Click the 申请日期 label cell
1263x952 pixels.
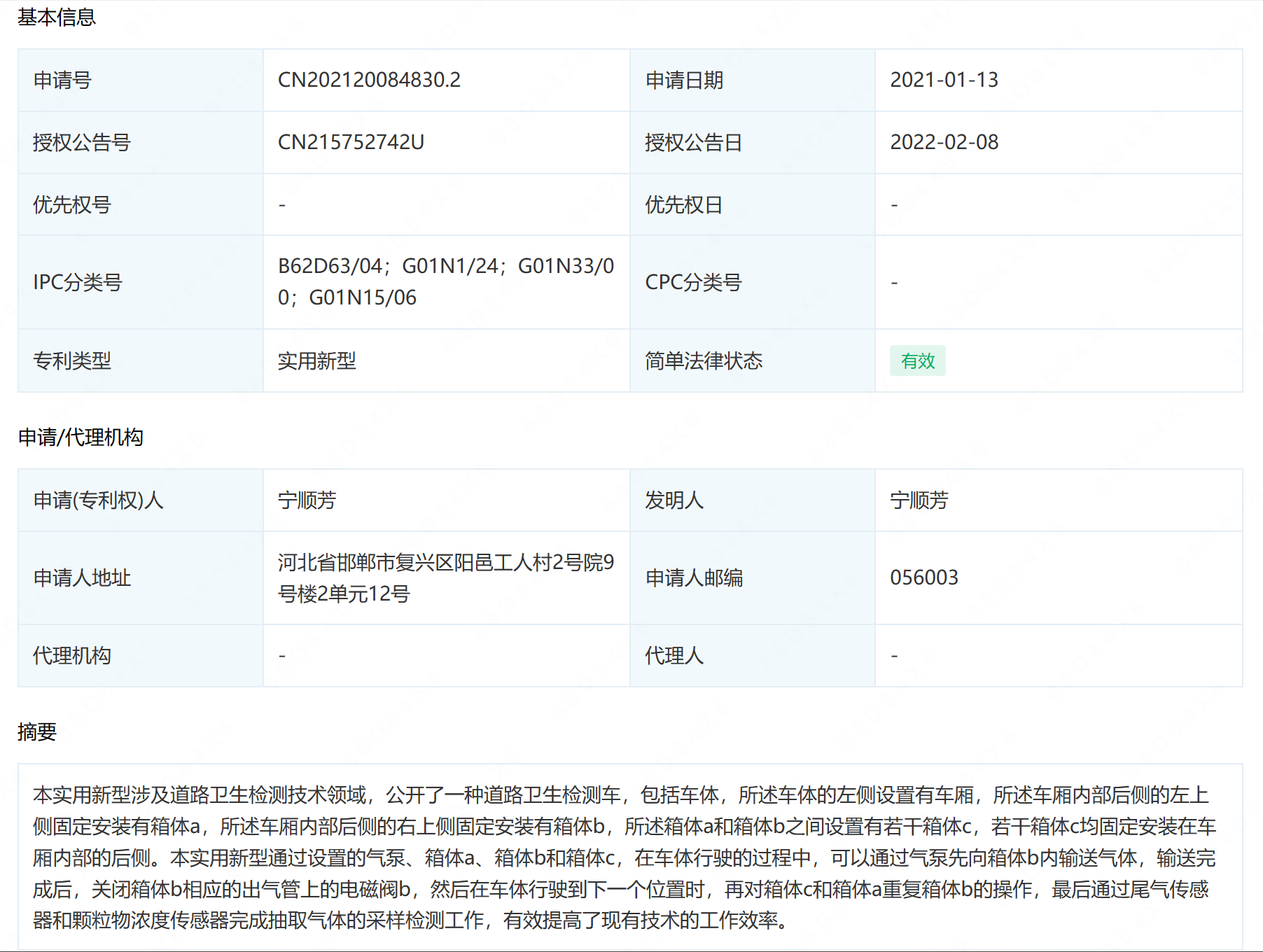753,80
